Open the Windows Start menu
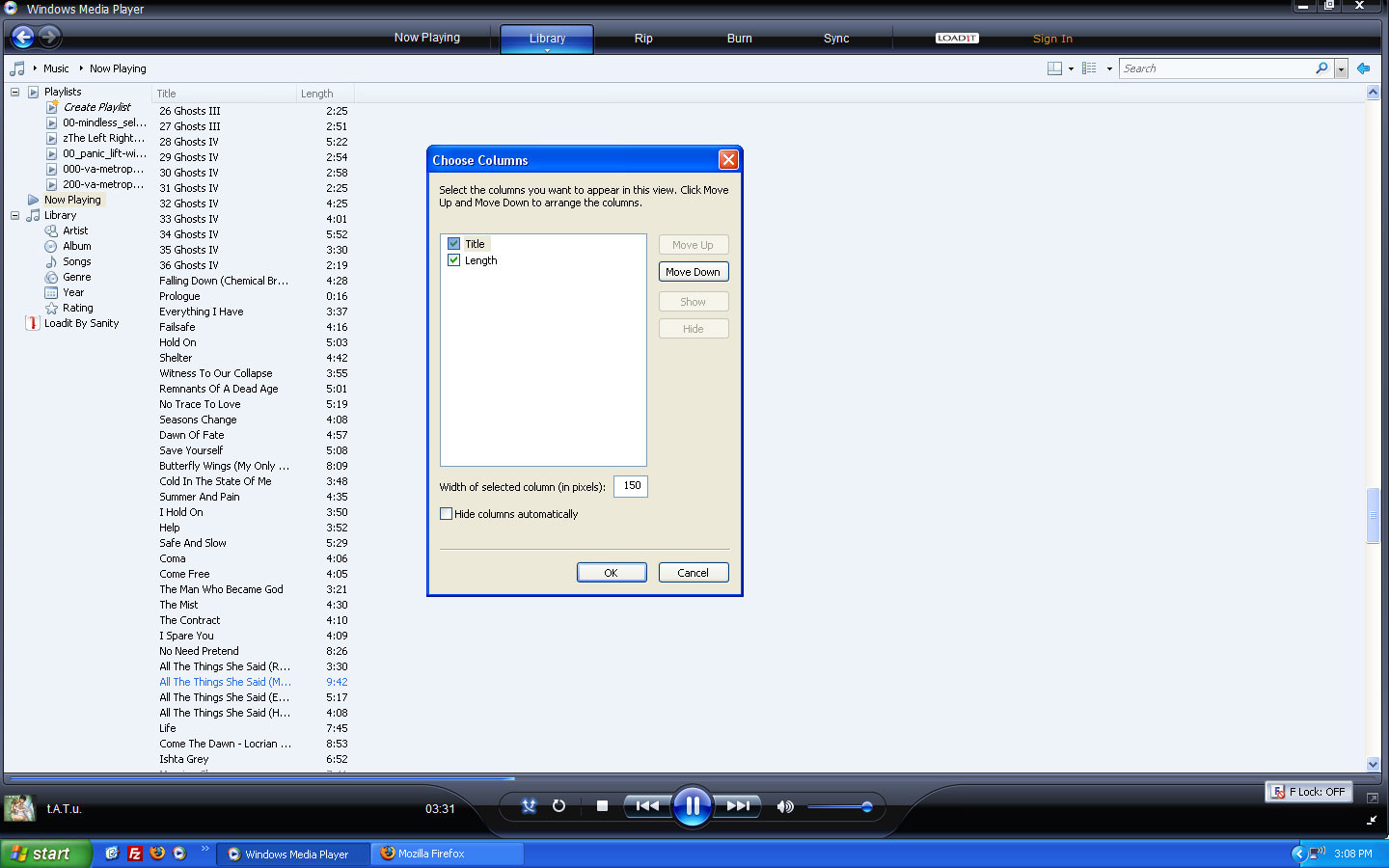 click(x=45, y=854)
